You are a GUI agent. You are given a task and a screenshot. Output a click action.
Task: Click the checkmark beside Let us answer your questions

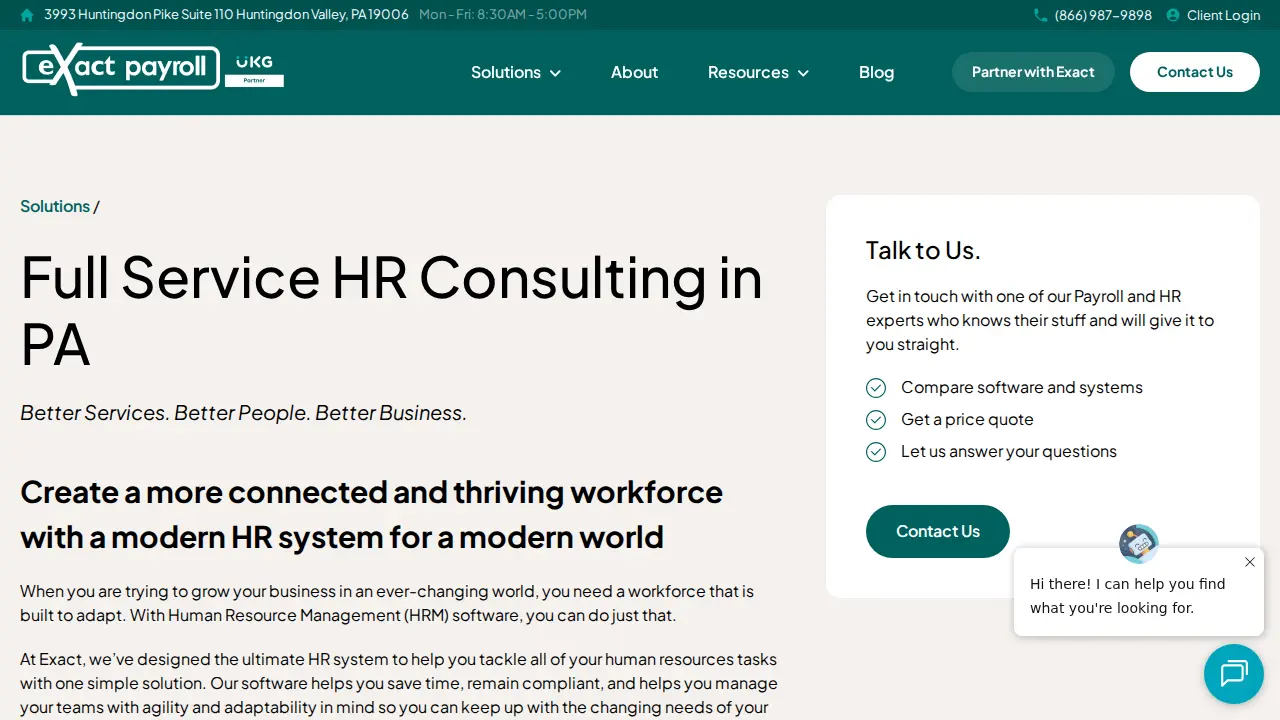pyautogui.click(x=876, y=452)
